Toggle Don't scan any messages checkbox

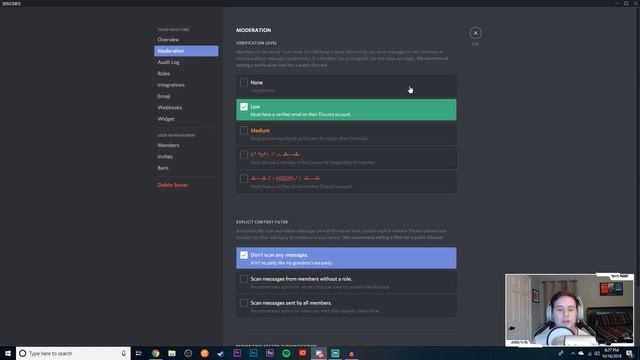point(244,255)
